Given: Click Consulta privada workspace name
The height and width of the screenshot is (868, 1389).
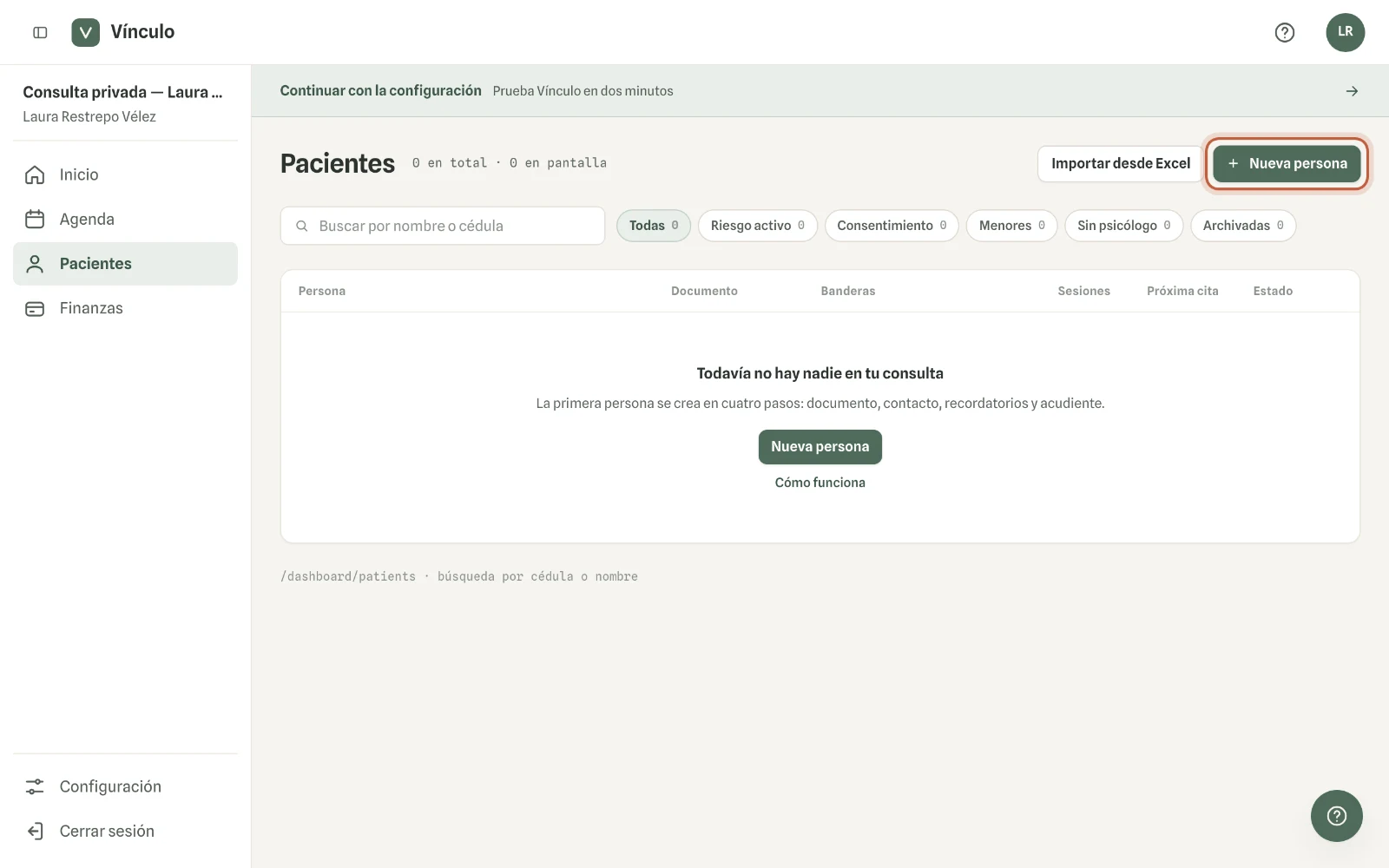Looking at the screenshot, I should (122, 92).
